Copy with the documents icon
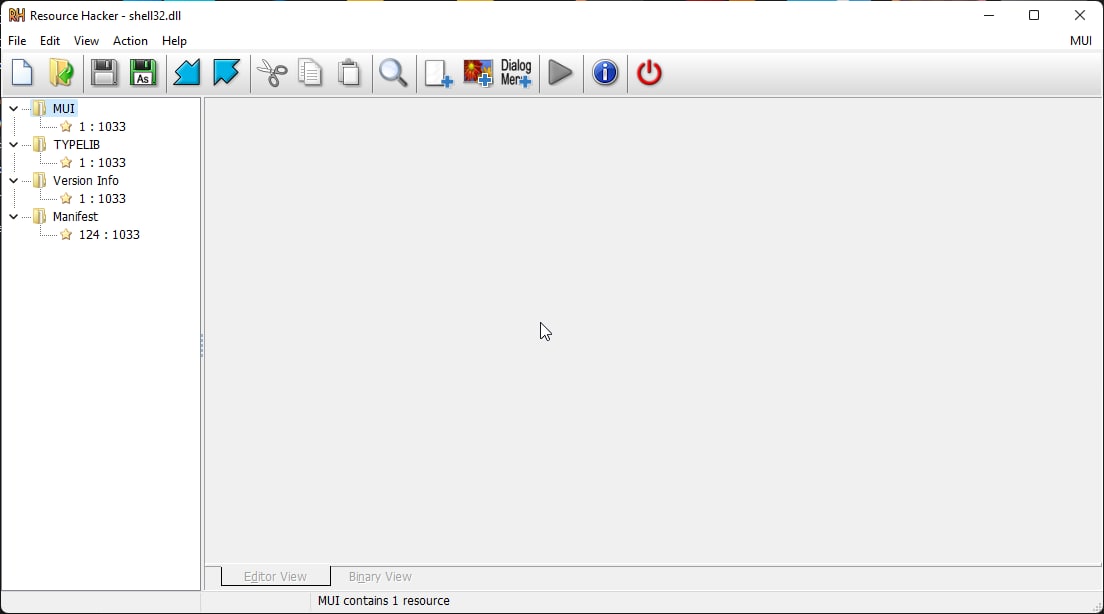Screen dimensions: 1104x614 click(310, 73)
